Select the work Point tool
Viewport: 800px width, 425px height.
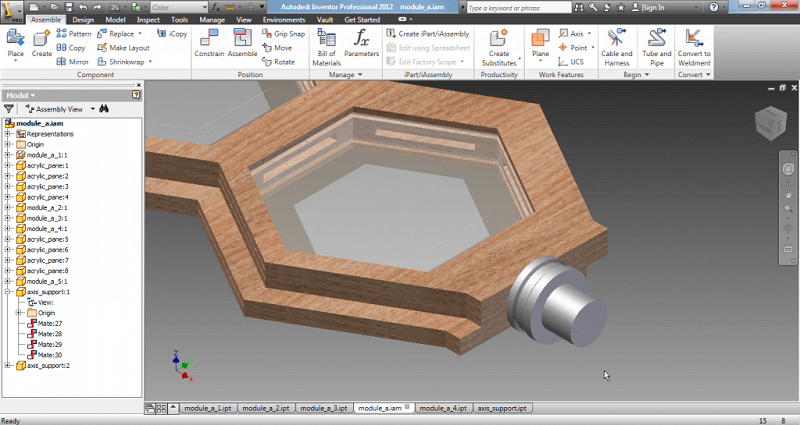coord(576,47)
